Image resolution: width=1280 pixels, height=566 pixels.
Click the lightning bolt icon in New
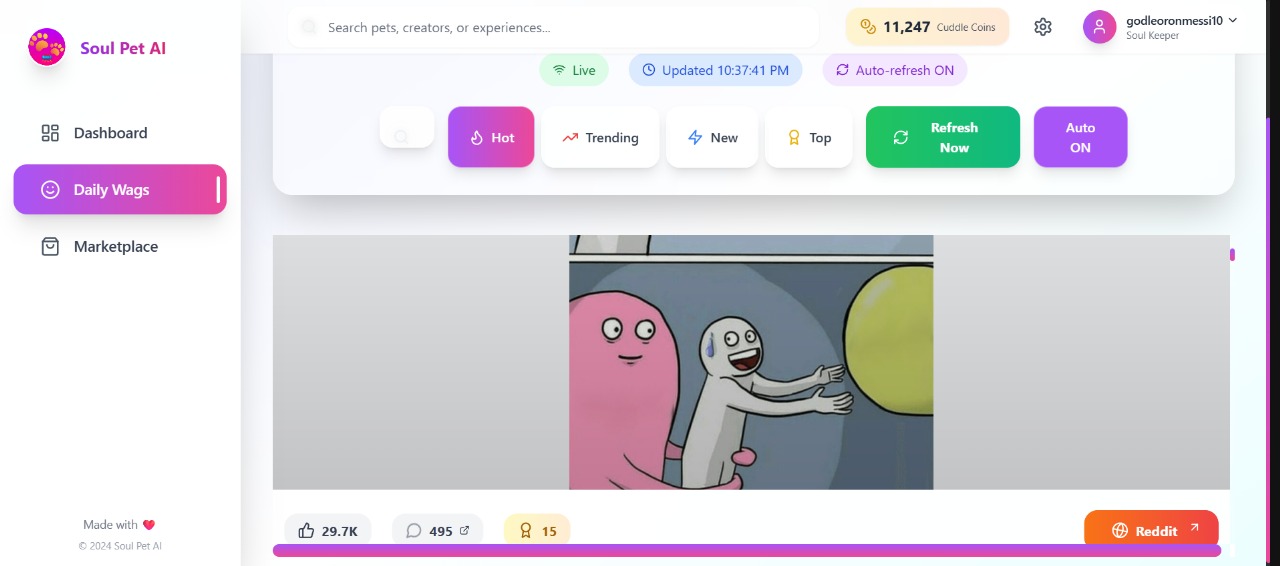(x=695, y=138)
